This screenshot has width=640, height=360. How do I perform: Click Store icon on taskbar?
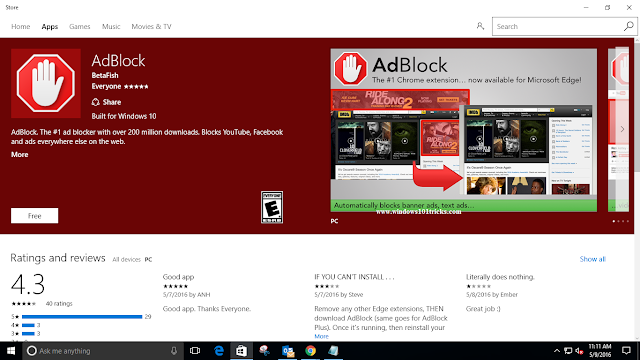[241, 351]
